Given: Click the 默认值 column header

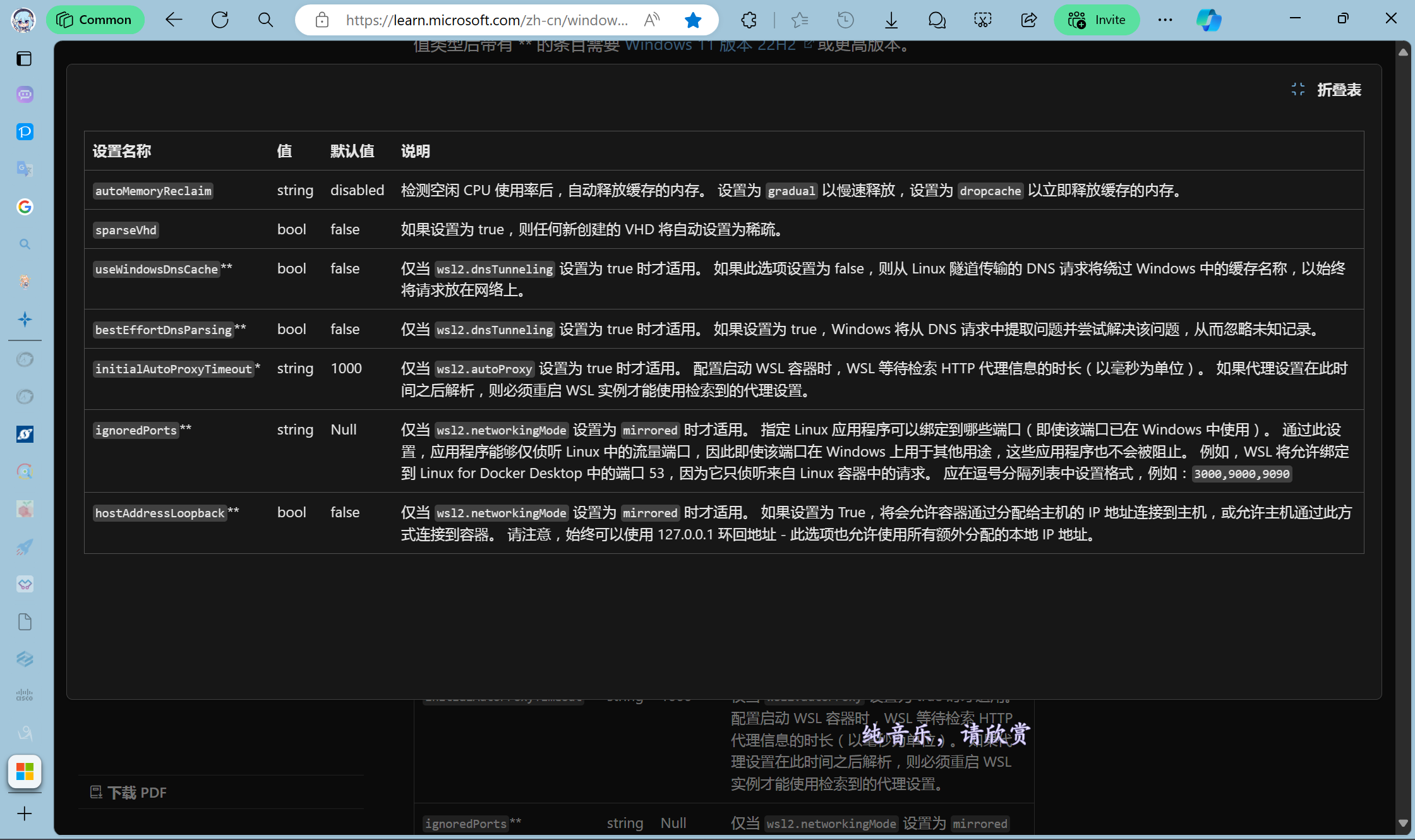Looking at the screenshot, I should coord(352,151).
